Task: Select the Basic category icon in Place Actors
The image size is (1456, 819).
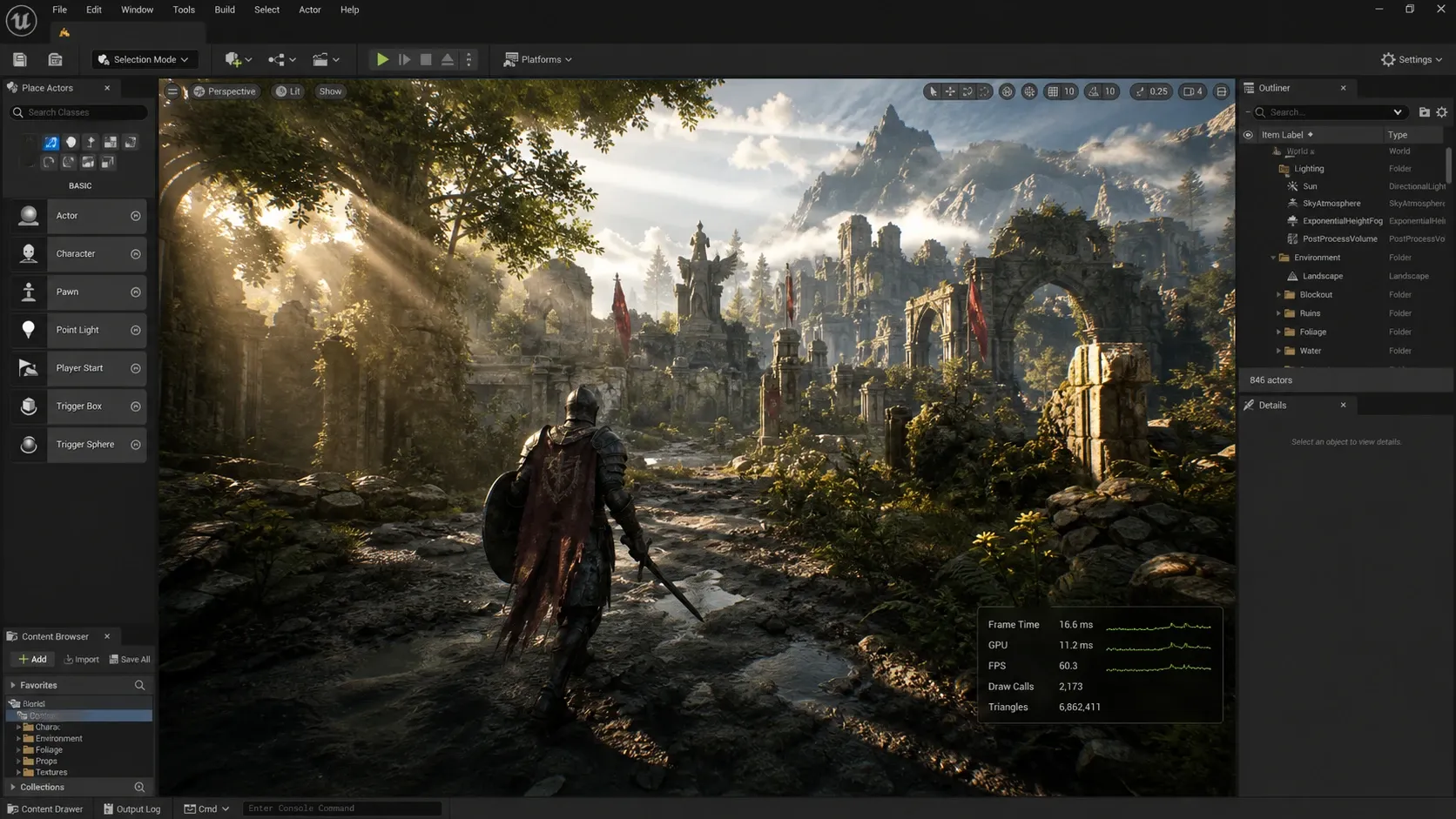Action: (51, 142)
